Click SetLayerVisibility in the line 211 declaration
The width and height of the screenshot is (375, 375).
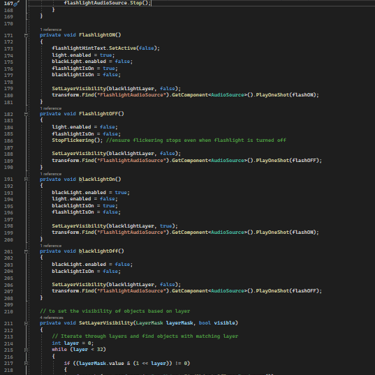(x=106, y=323)
